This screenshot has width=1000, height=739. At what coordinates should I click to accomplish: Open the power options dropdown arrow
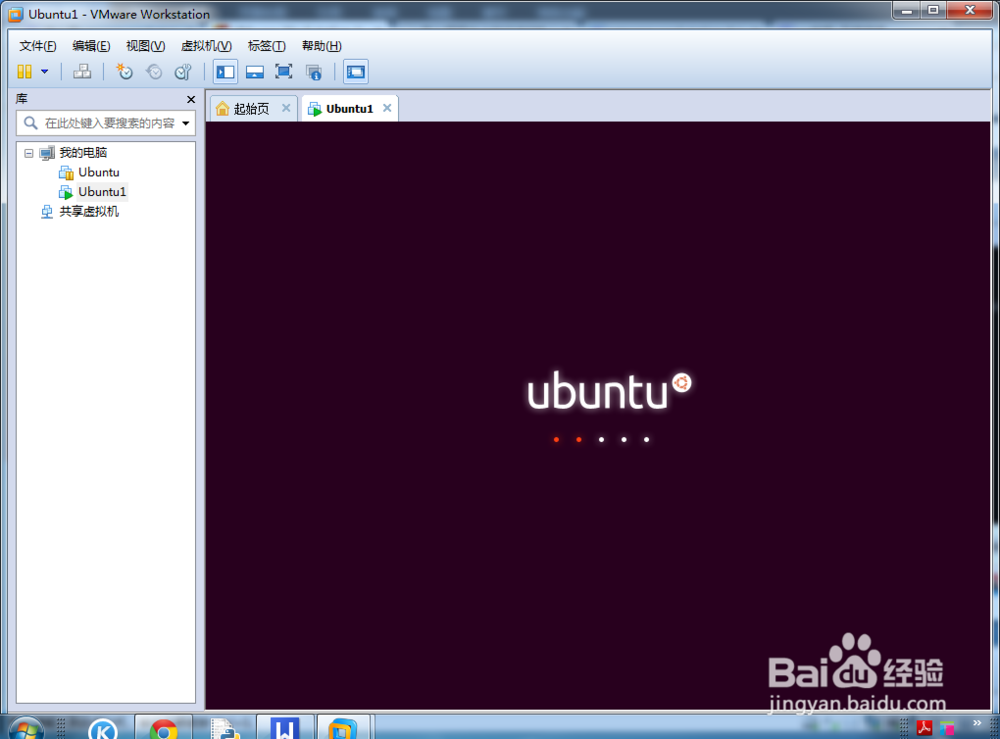coord(45,71)
